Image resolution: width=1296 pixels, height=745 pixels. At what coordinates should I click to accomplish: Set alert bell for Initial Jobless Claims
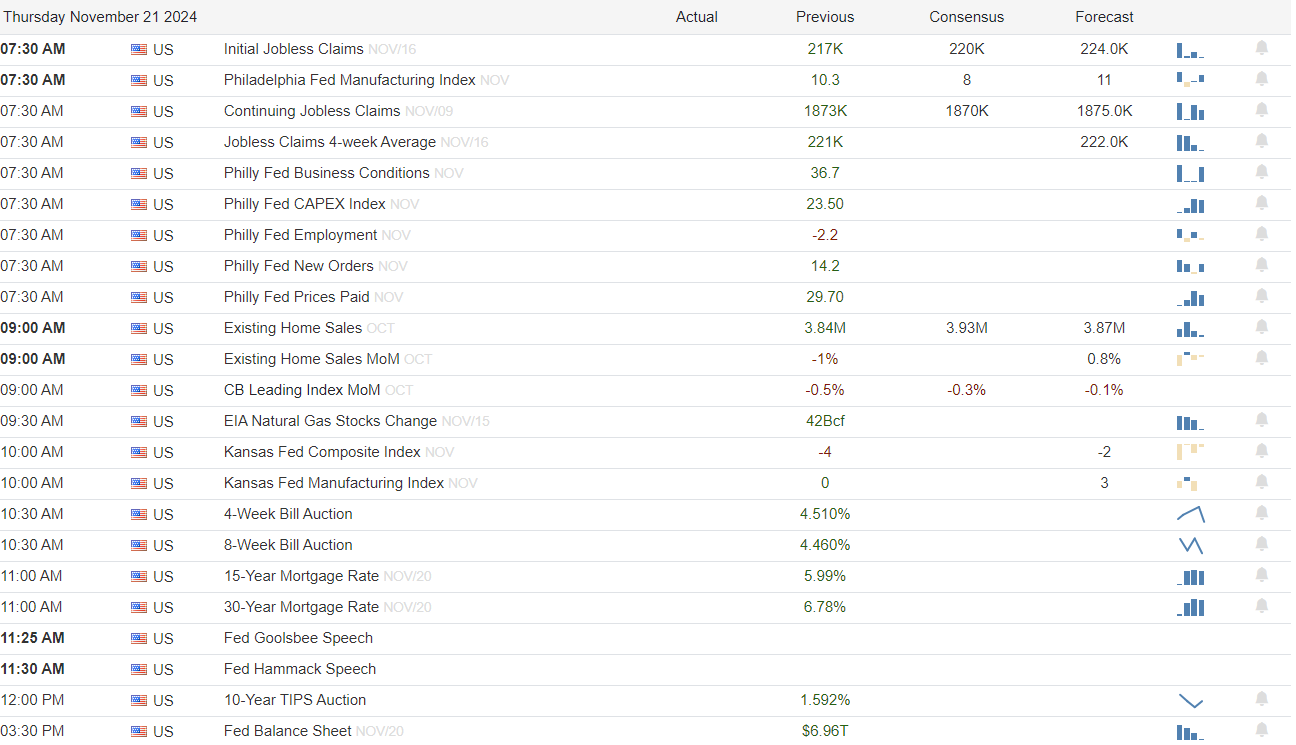coord(1262,48)
